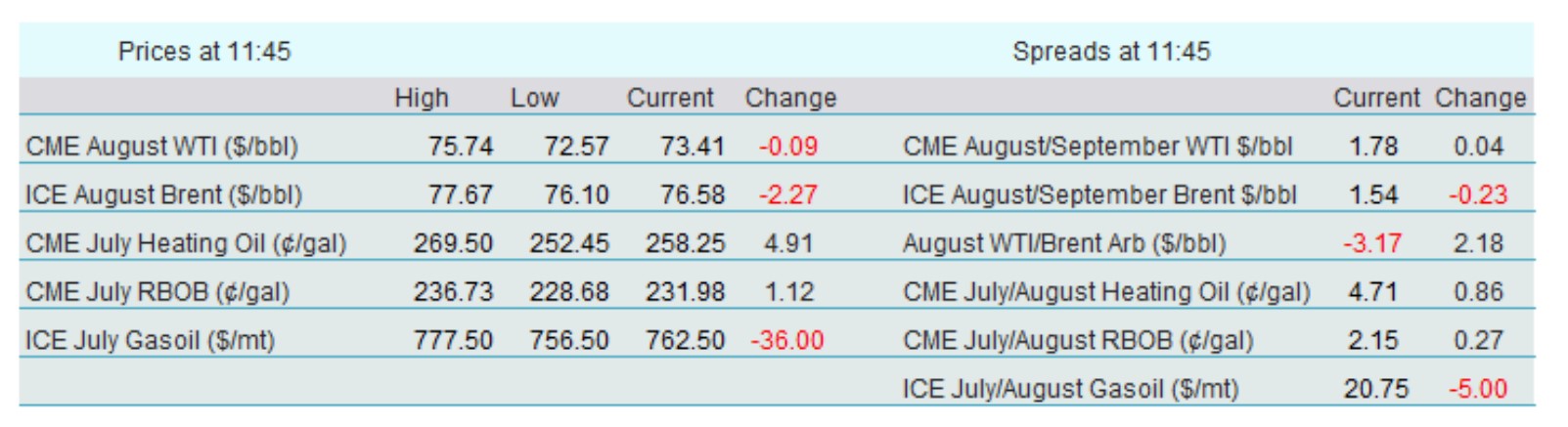Select CME August/September WTI spread label
The height and width of the screenshot is (427, 1568).
point(1098,147)
